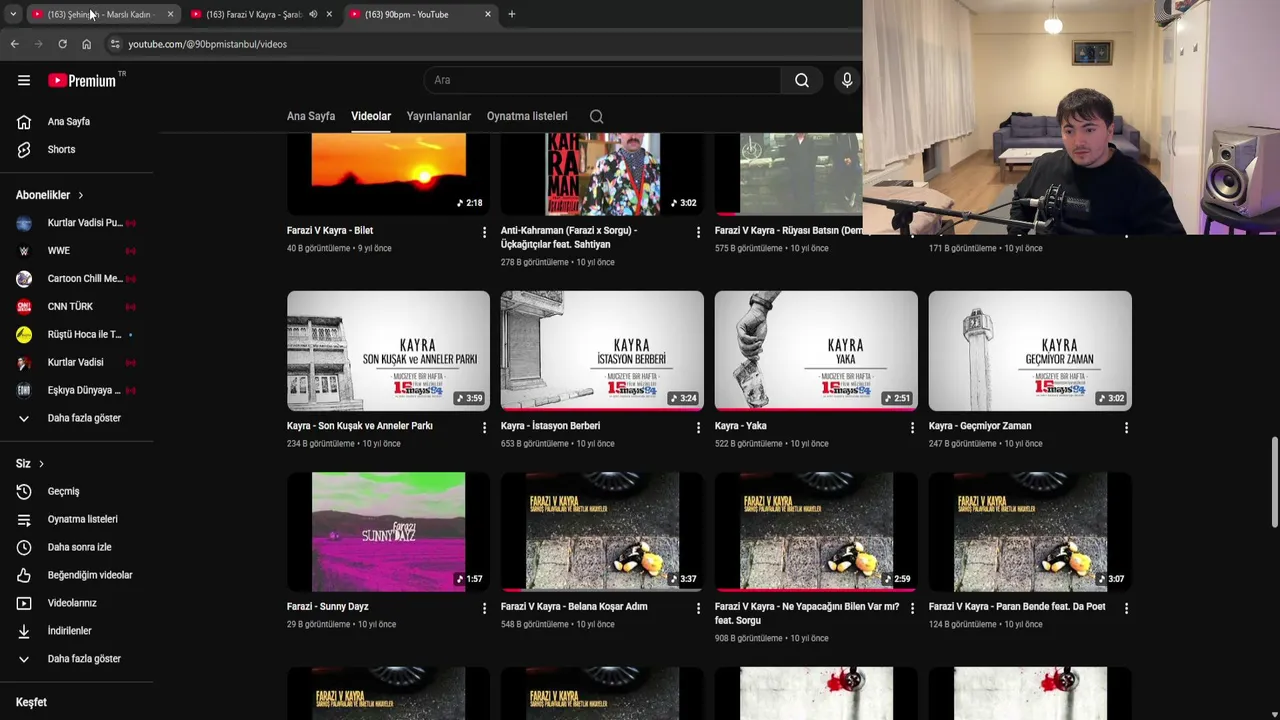Click the browser home button
Image resolution: width=1280 pixels, height=720 pixels.
point(86,44)
